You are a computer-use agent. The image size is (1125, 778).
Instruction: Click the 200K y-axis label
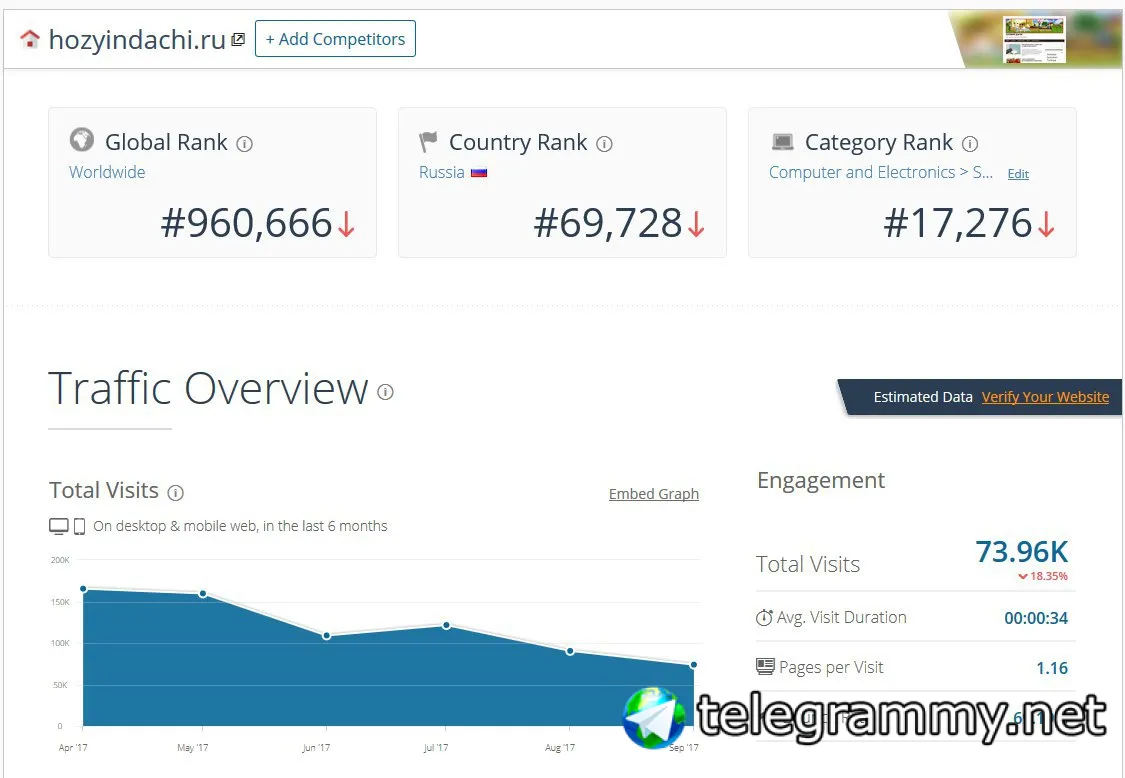point(60,560)
